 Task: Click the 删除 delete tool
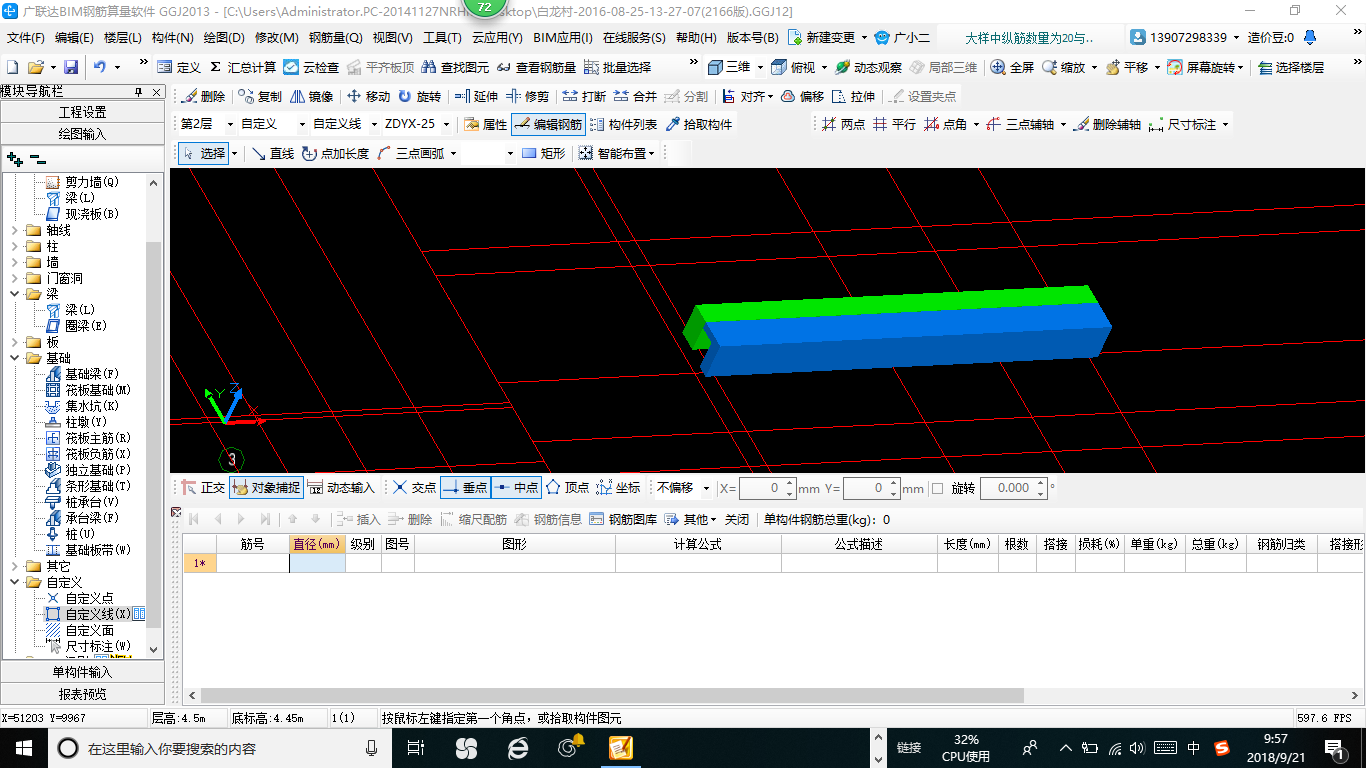204,97
